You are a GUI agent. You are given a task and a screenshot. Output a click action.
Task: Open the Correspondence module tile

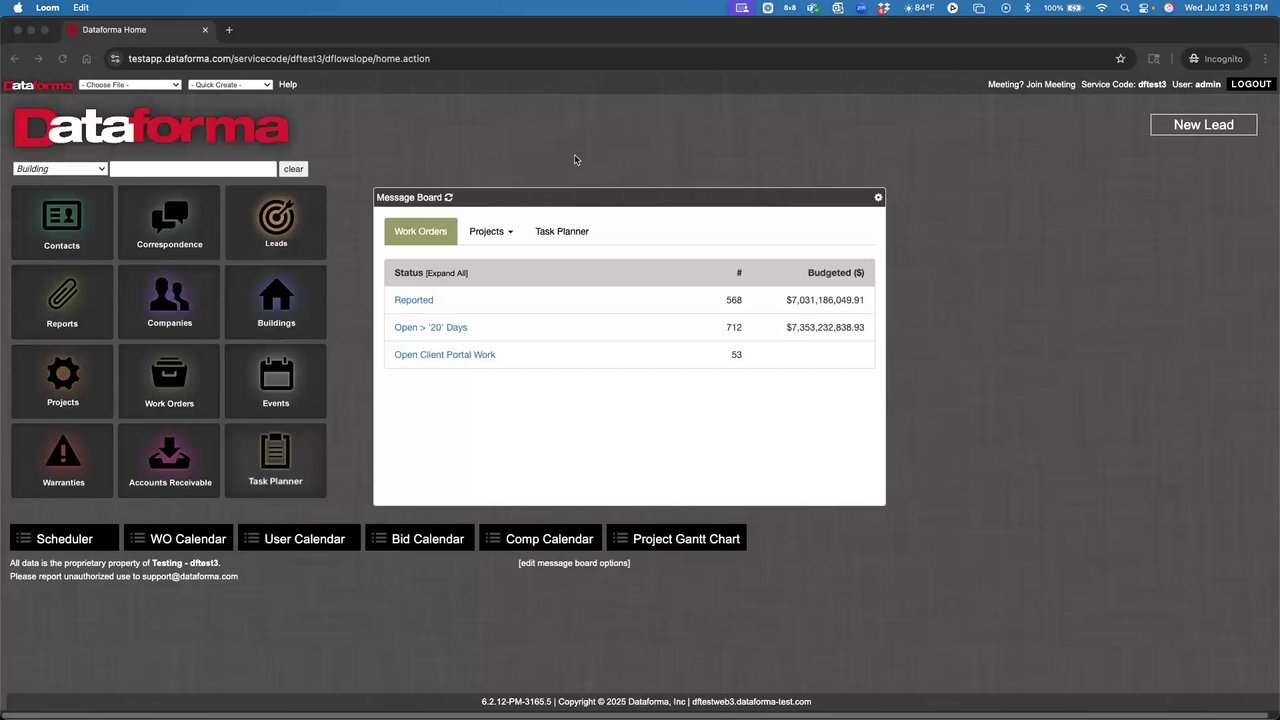point(169,222)
